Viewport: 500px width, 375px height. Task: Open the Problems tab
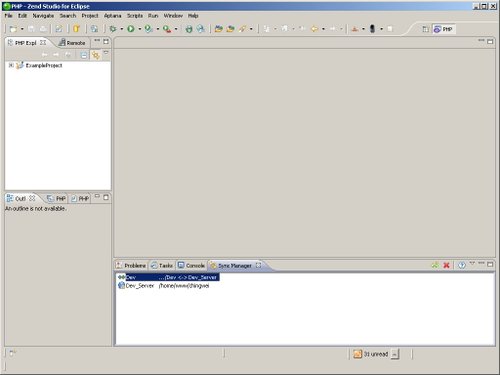pyautogui.click(x=131, y=265)
